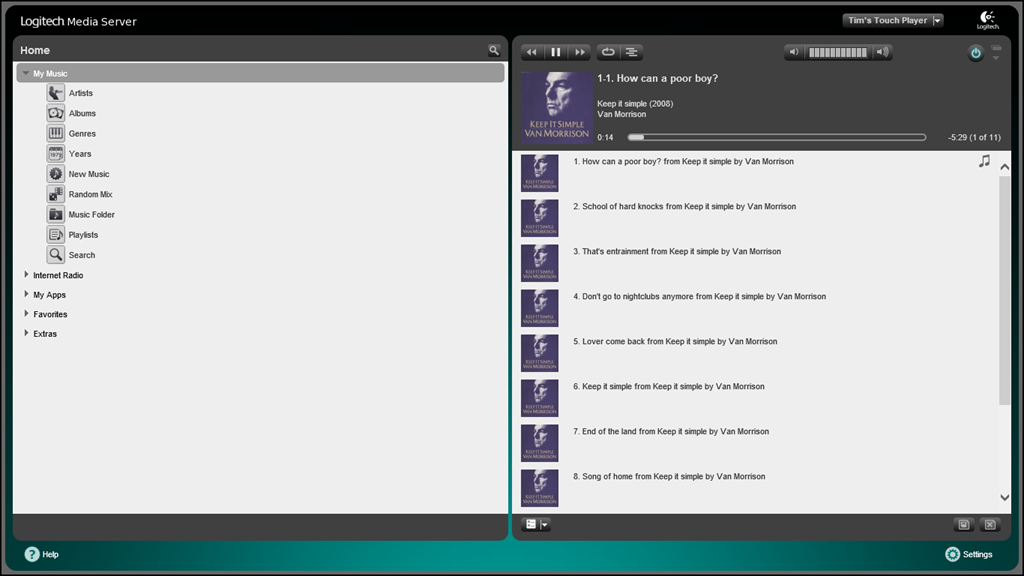This screenshot has height=576, width=1024.
Task: Click the Help link
Action: click(x=50, y=554)
